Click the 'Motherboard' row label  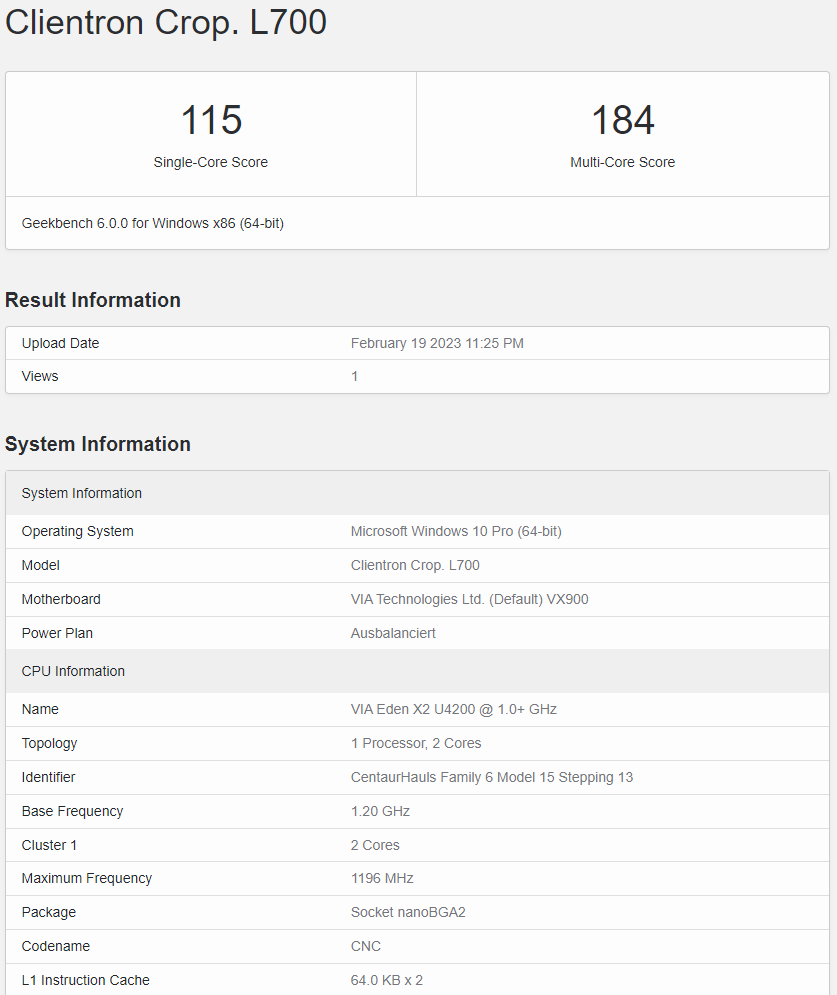(61, 599)
